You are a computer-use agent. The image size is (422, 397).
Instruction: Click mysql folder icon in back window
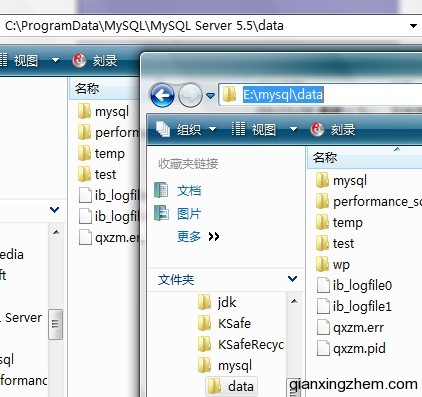coord(84,111)
